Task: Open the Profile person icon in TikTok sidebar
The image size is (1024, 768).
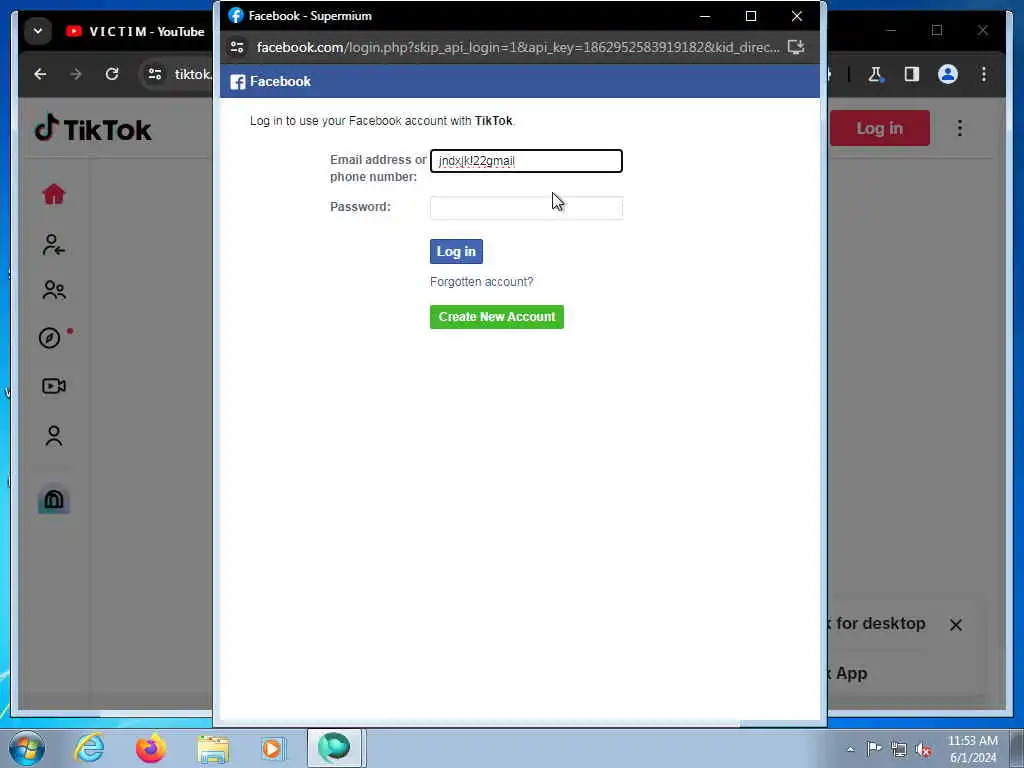Action: pyautogui.click(x=54, y=436)
